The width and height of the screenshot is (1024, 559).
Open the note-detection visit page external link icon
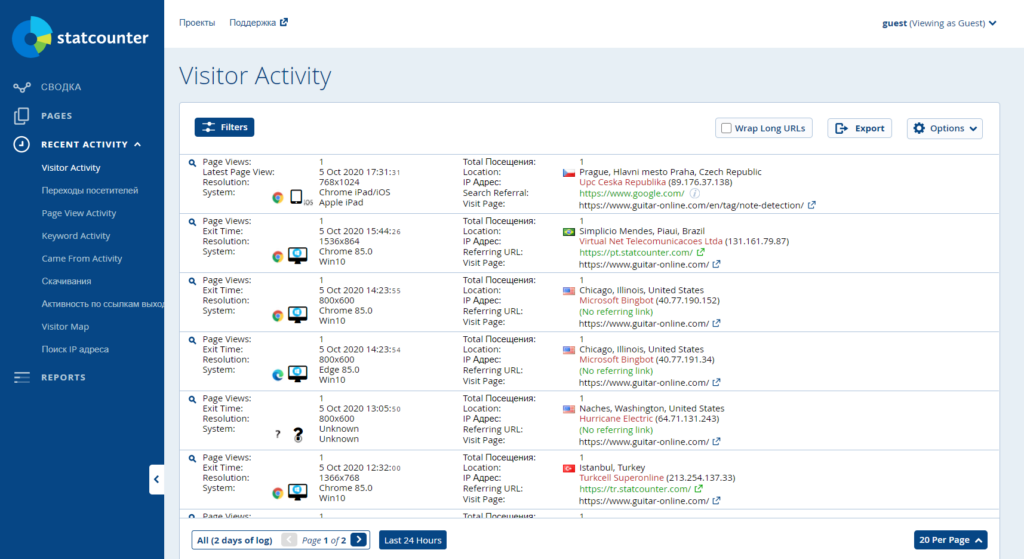pos(812,205)
